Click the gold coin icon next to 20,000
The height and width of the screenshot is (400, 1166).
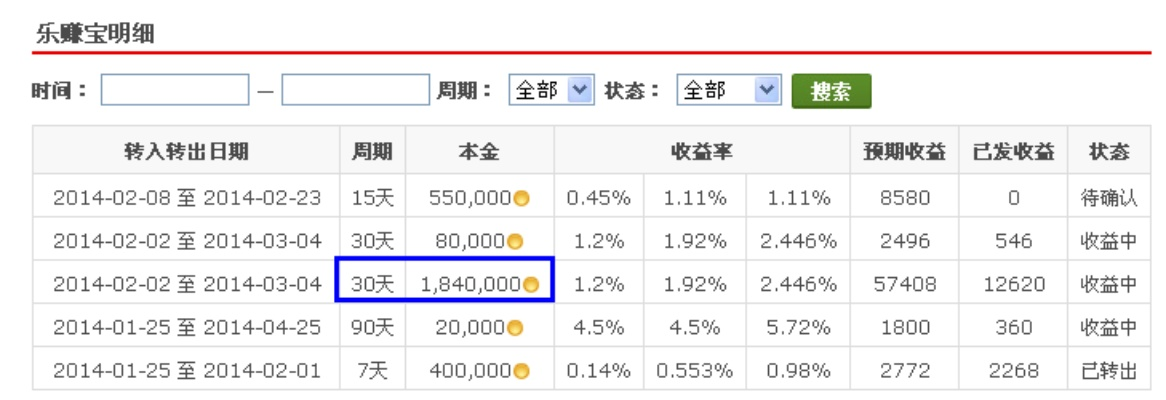tap(514, 329)
